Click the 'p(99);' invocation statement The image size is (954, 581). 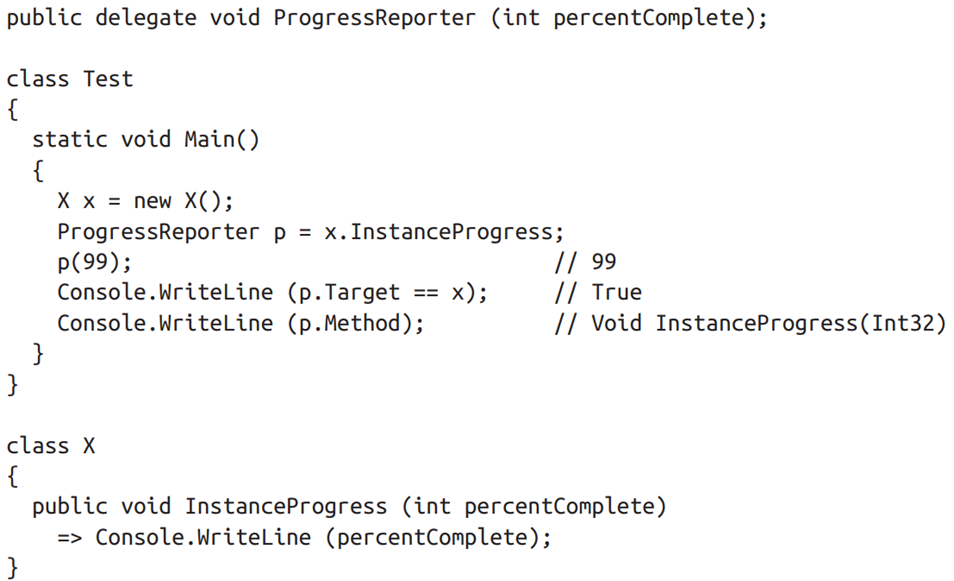tap(94, 262)
